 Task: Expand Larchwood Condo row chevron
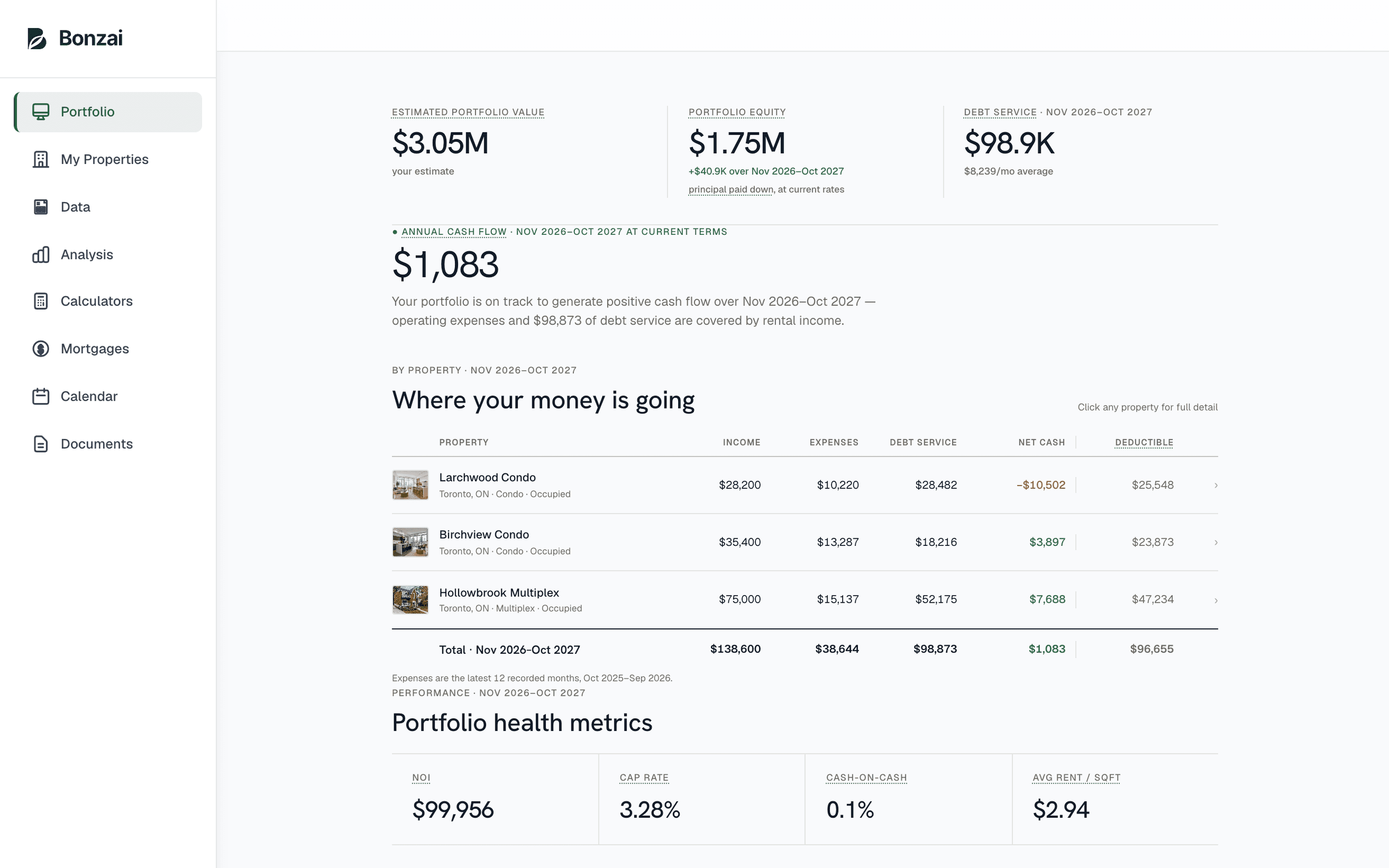point(1216,486)
